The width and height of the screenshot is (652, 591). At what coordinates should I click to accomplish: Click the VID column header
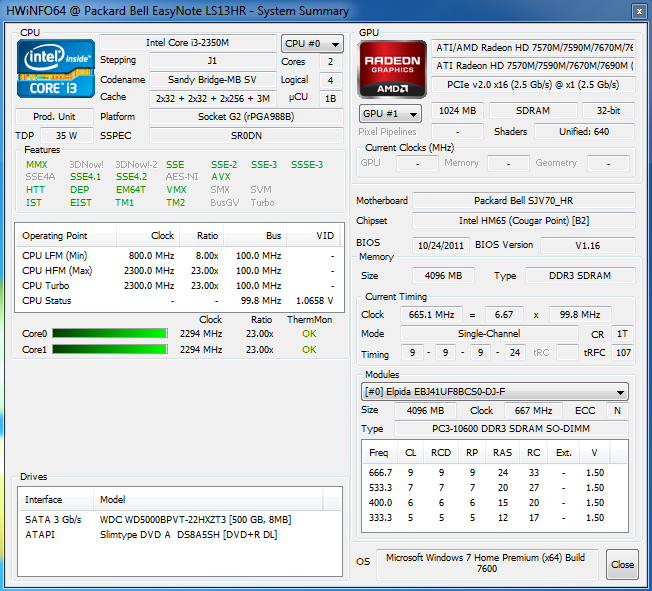point(313,236)
